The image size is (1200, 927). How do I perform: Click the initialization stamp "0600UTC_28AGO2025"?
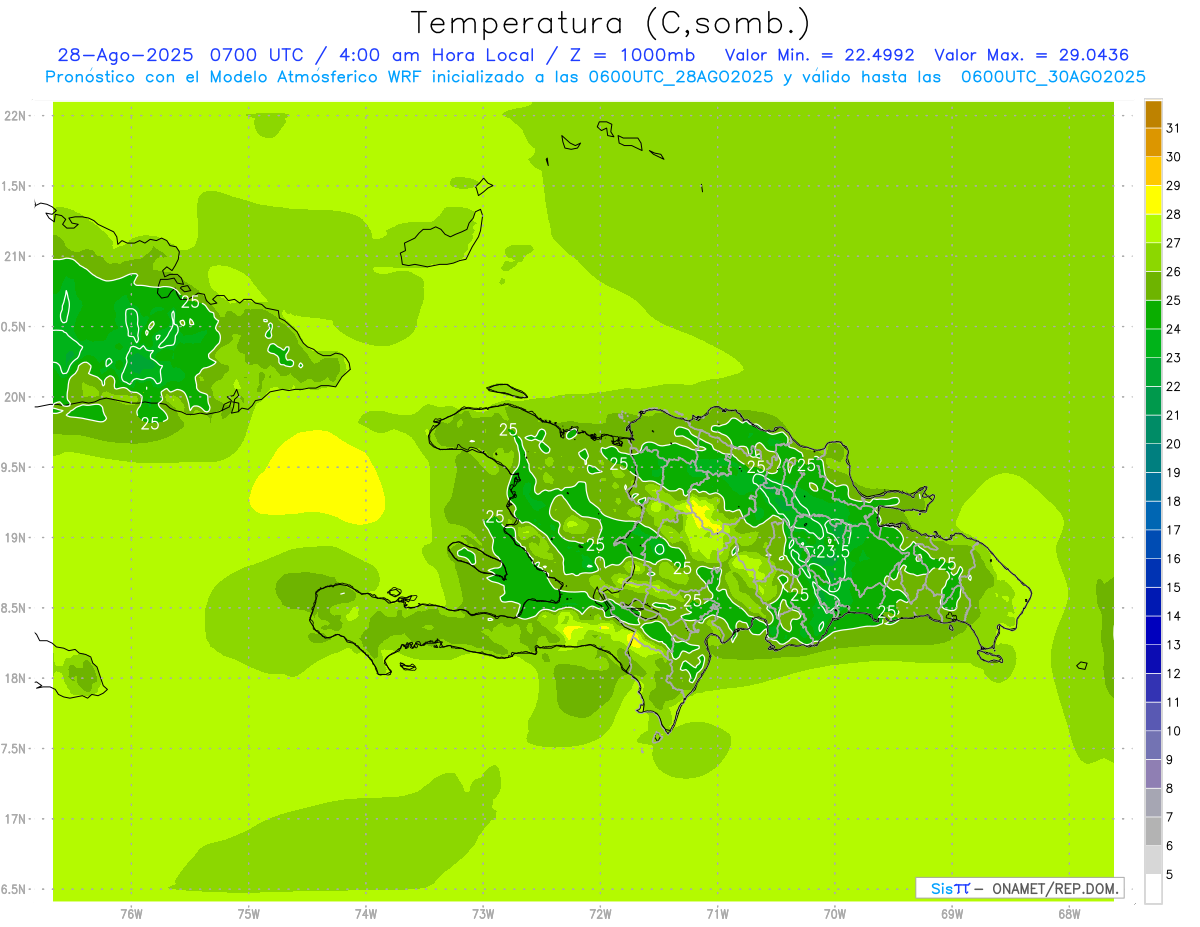click(x=680, y=77)
